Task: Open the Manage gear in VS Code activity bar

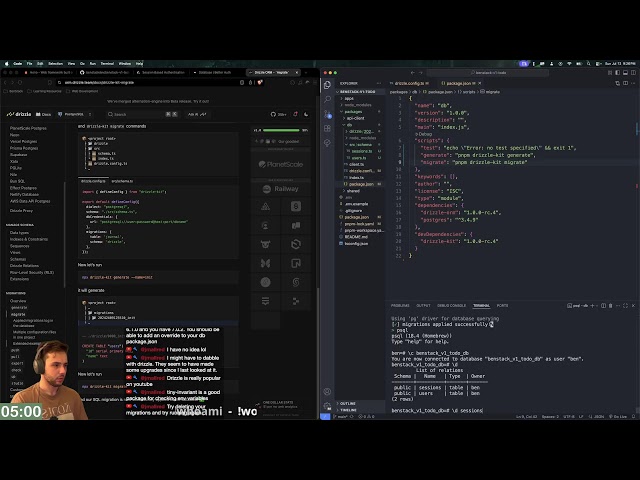Action: (x=327, y=406)
